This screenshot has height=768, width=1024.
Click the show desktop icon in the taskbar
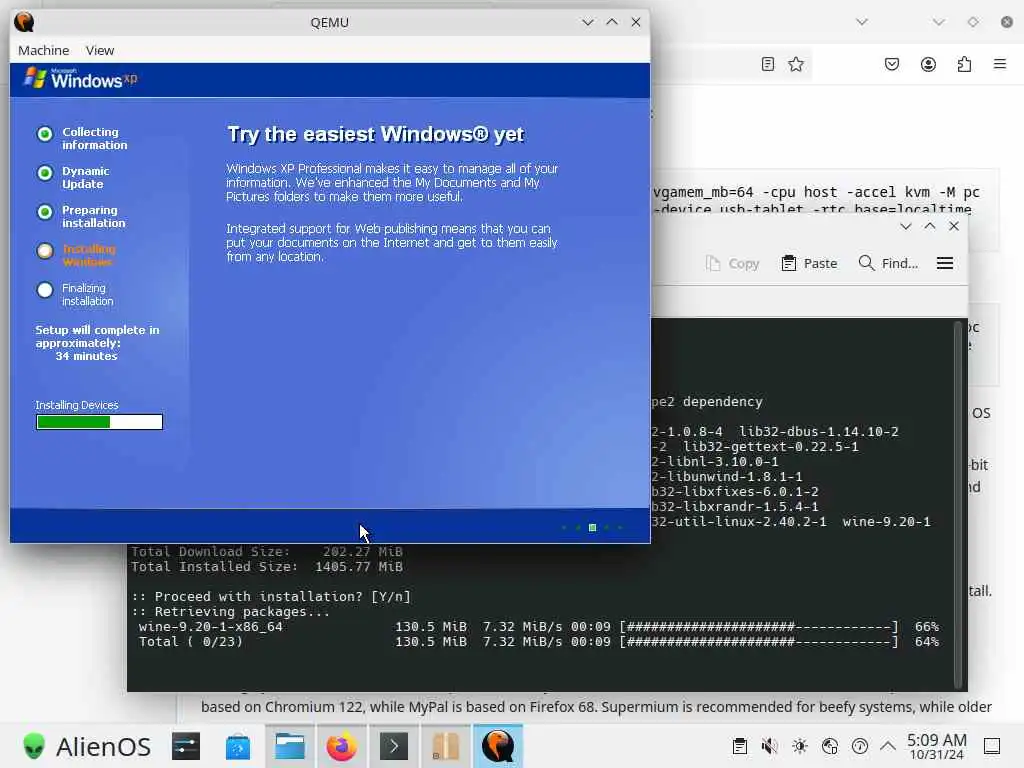992,746
